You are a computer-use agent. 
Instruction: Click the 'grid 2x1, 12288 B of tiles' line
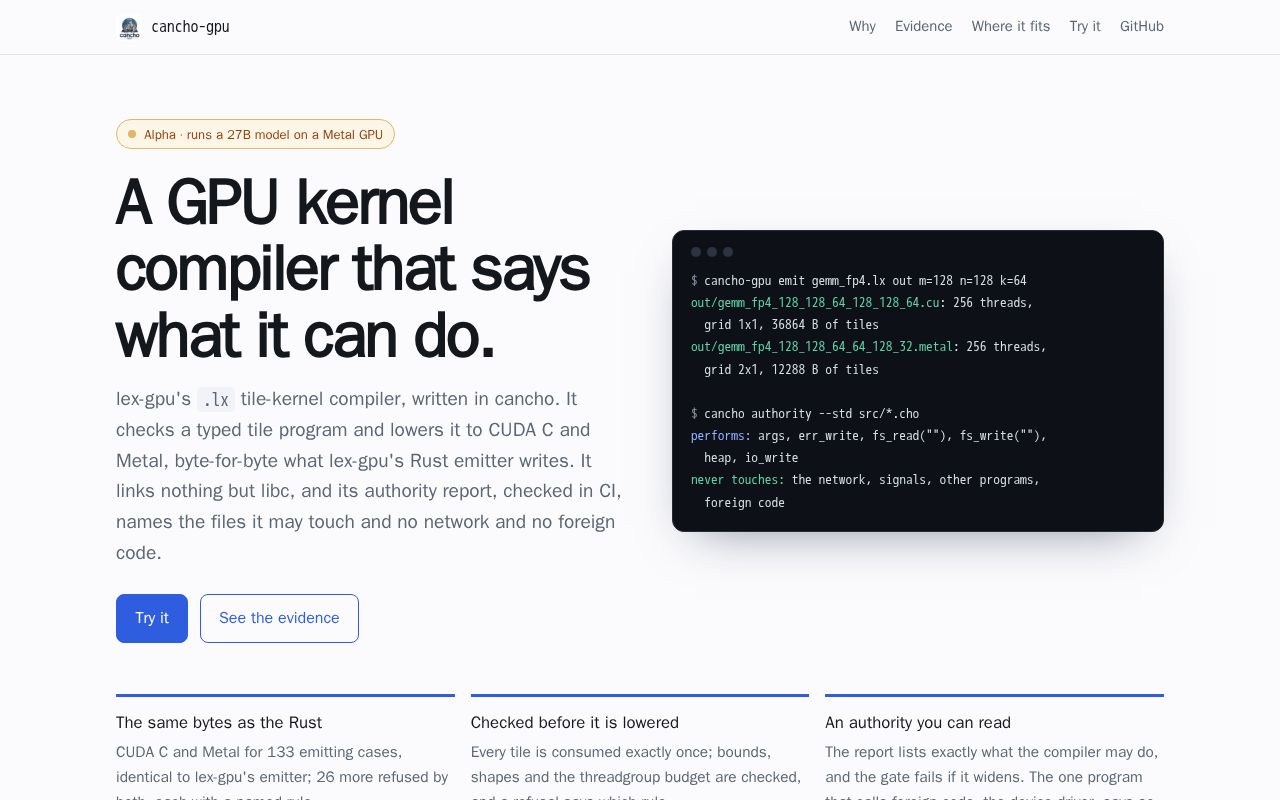(791, 369)
